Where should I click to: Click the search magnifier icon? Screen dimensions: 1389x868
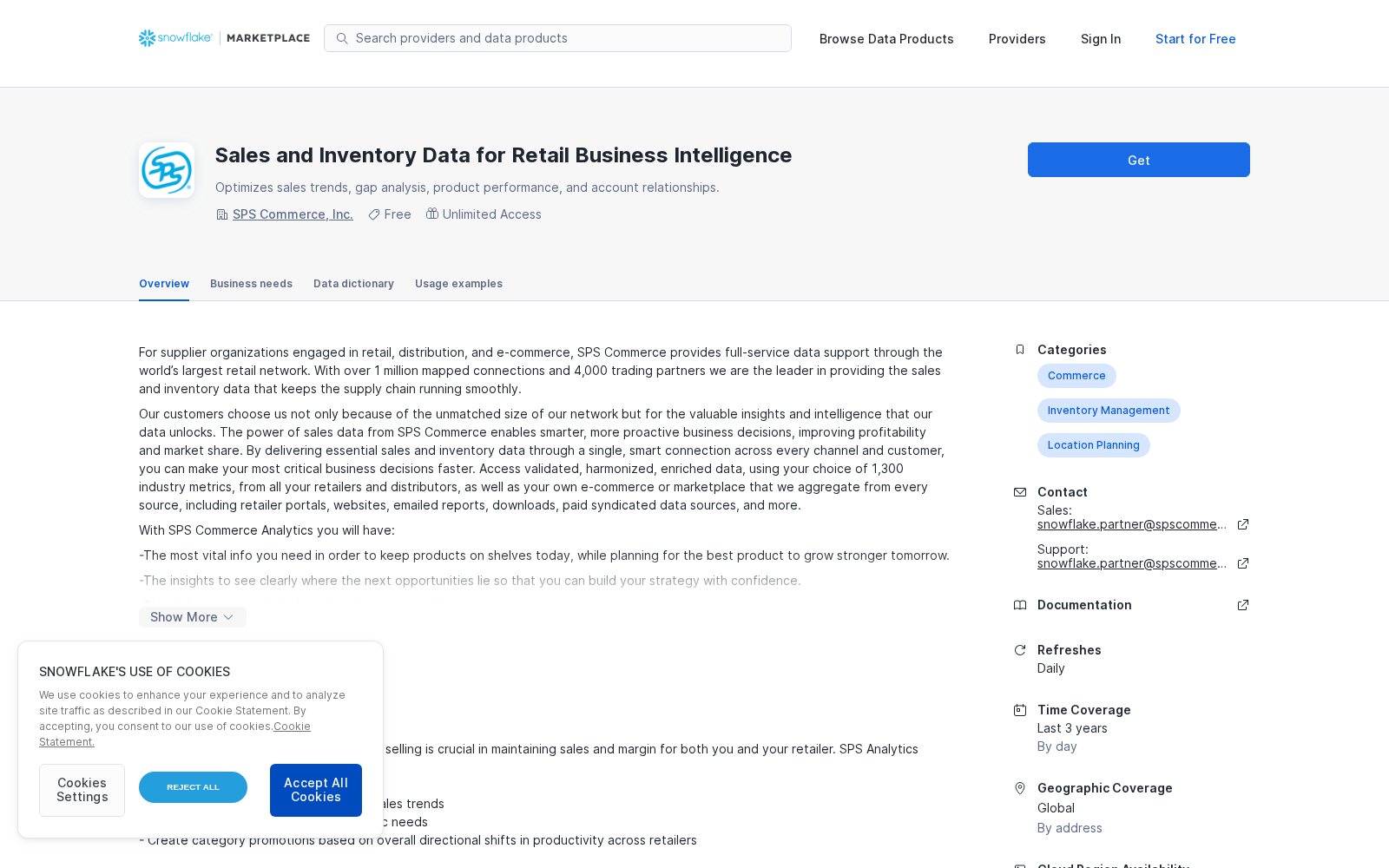(x=342, y=38)
